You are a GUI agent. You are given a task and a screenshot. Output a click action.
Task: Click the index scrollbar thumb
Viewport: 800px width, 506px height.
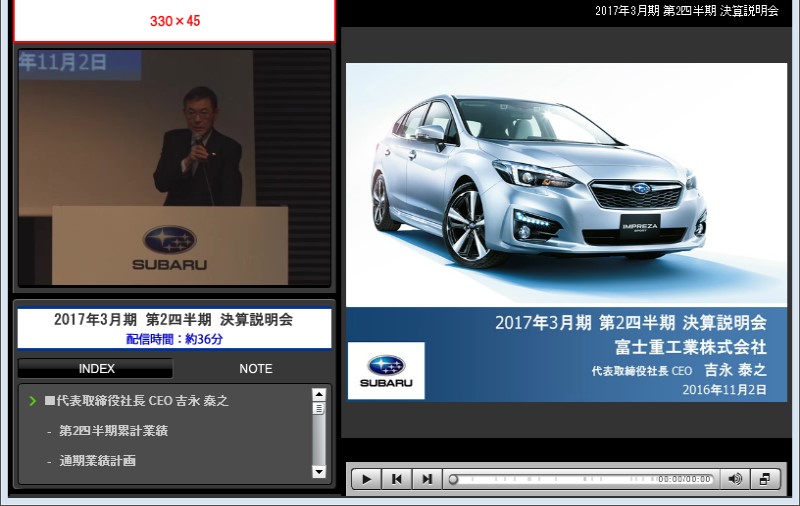[x=319, y=409]
